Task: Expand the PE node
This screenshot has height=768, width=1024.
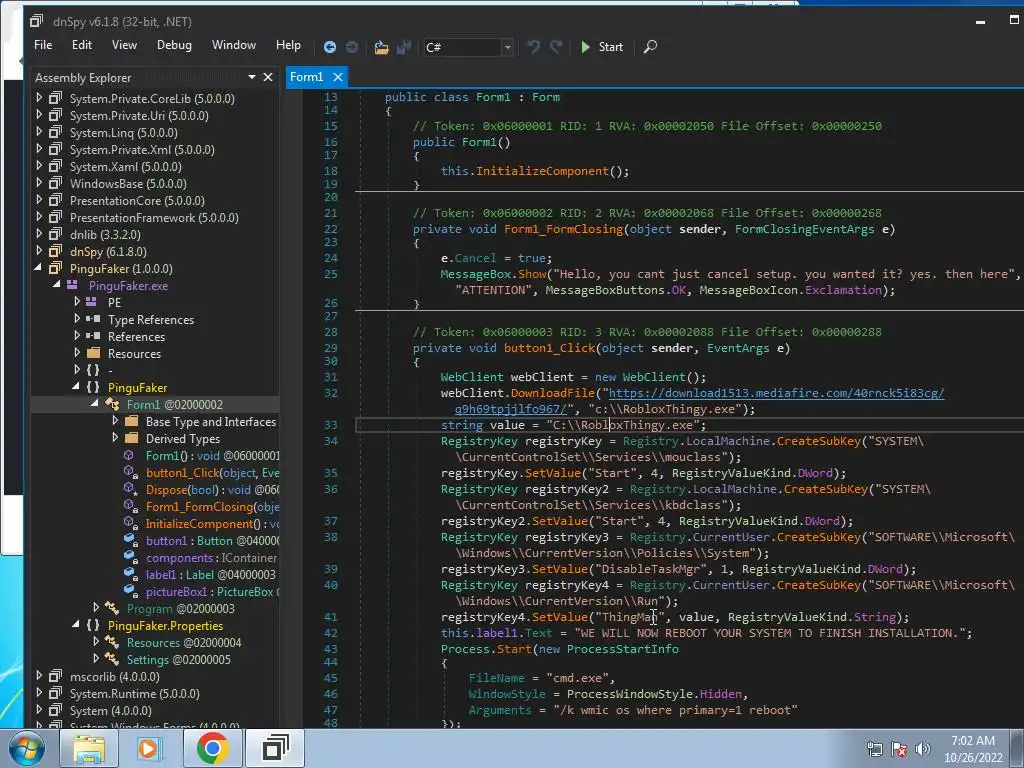Action: pyautogui.click(x=77, y=302)
